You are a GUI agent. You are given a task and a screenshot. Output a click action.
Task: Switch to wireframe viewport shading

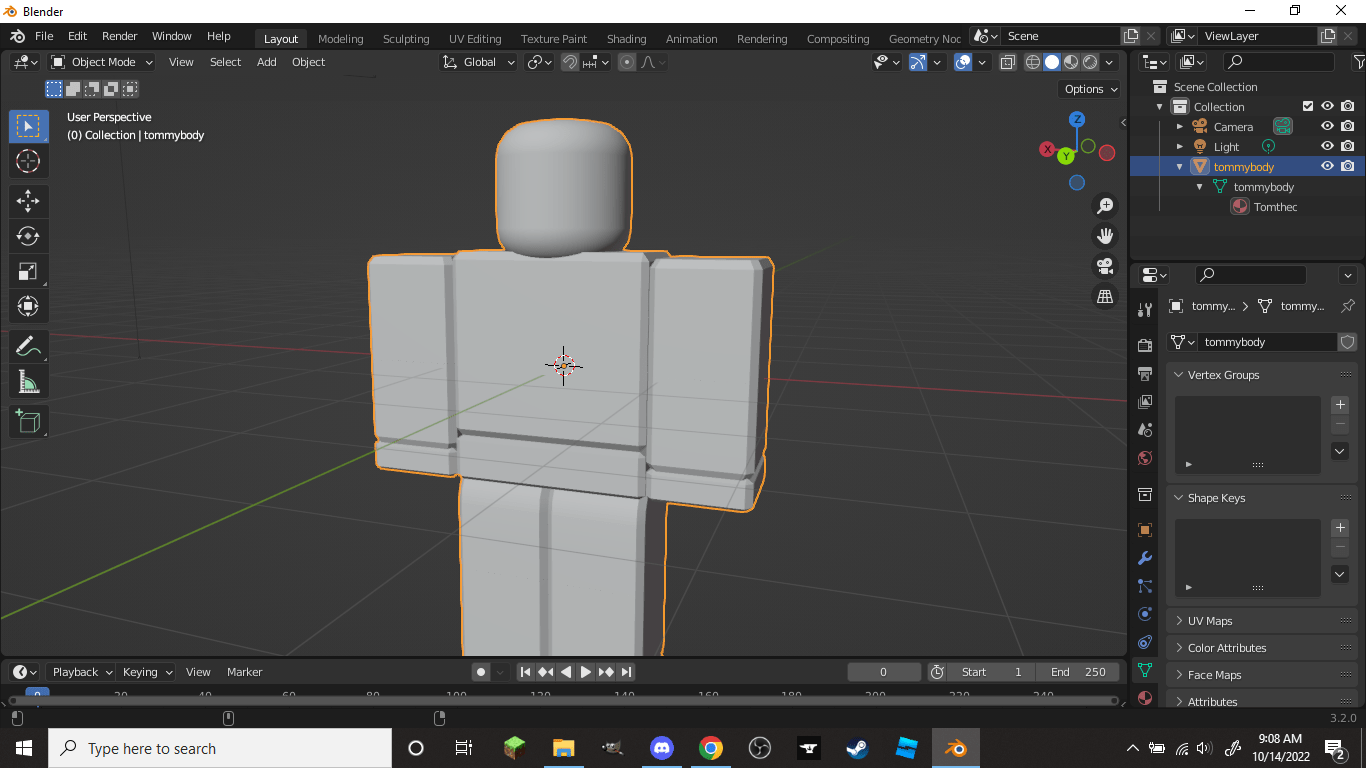(x=1033, y=62)
